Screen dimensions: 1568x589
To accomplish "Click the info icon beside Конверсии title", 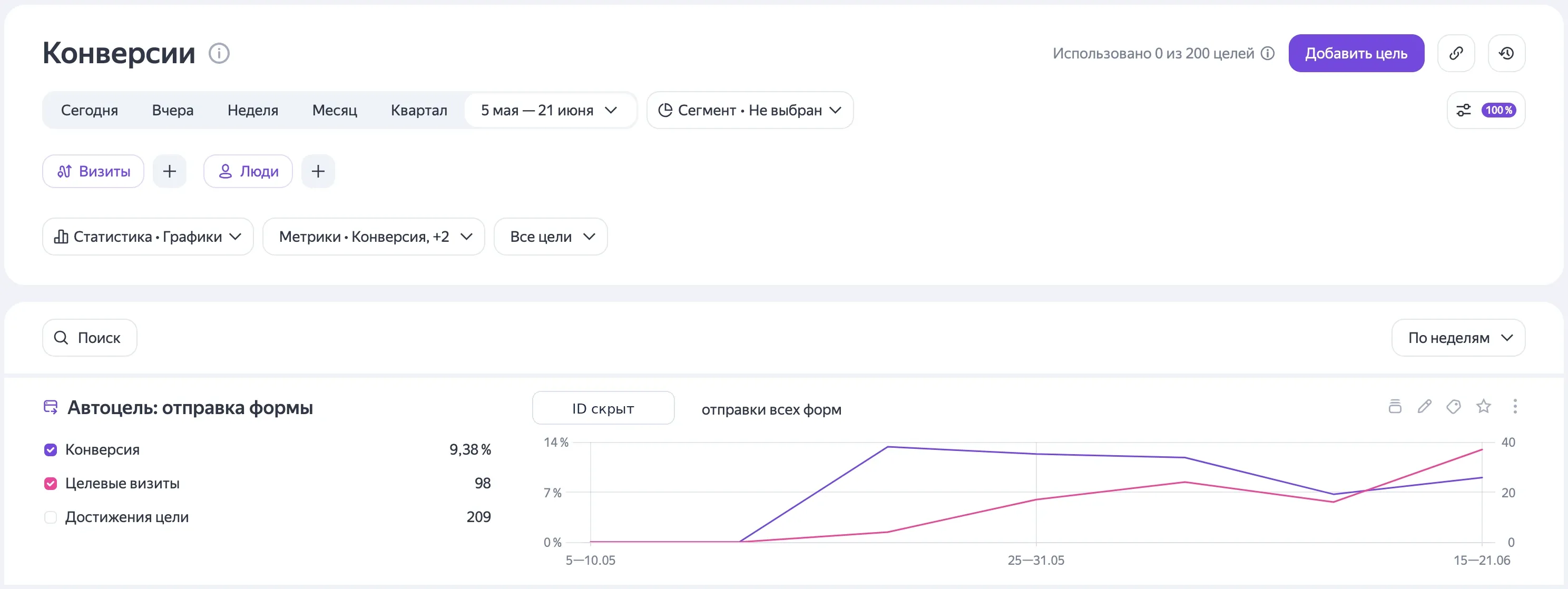I will [219, 54].
